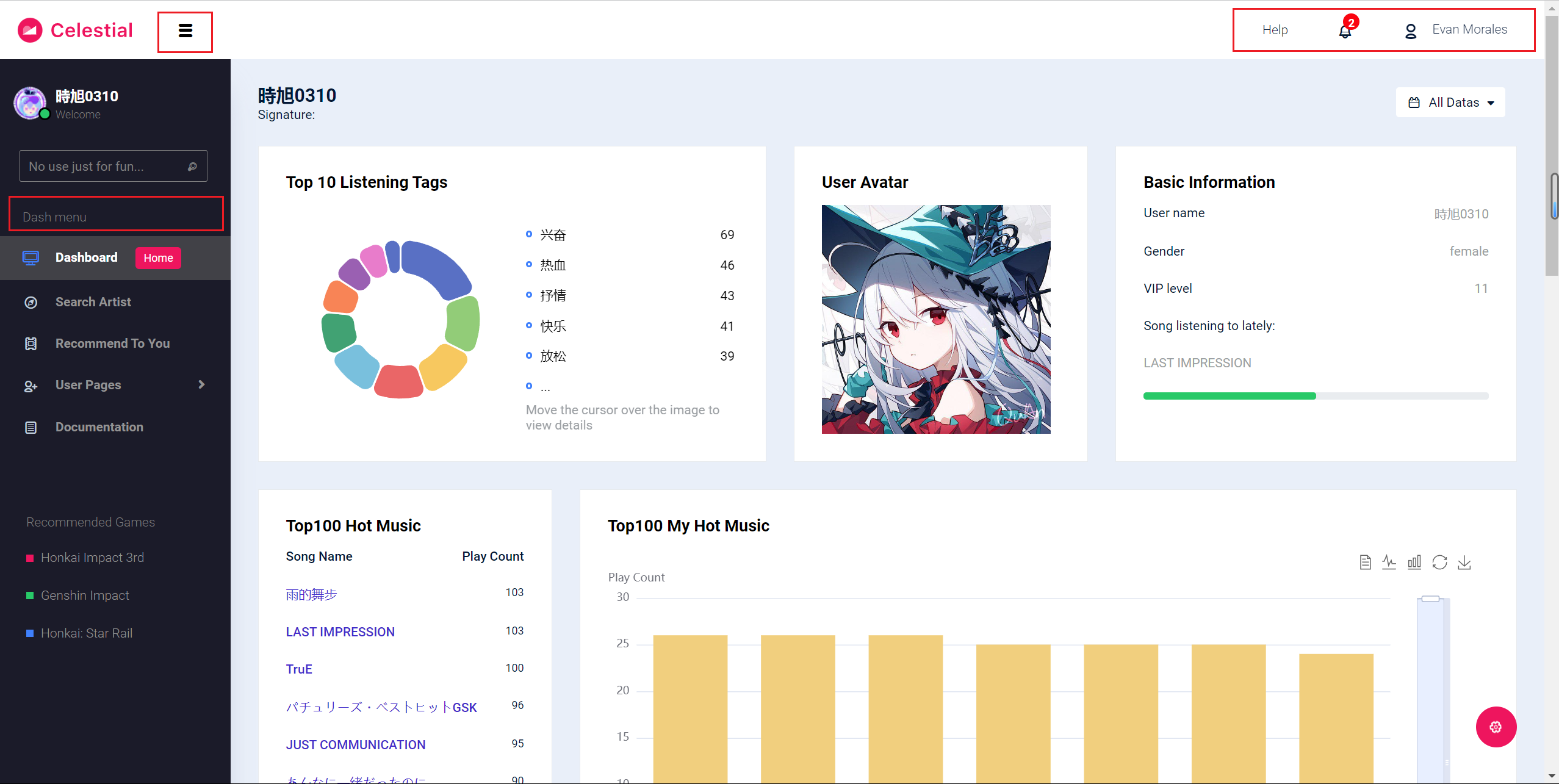Open the notification bell
Screen dimensions: 1559x784
pyautogui.click(x=1345, y=31)
